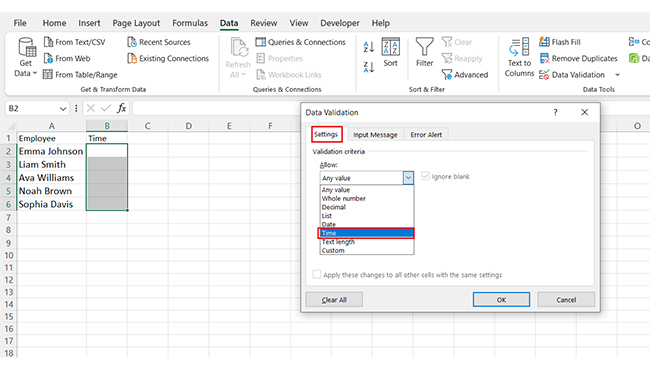Switch to the Insert ribbon tab
Image resolution: width=650 pixels, height=370 pixels.
click(x=89, y=23)
